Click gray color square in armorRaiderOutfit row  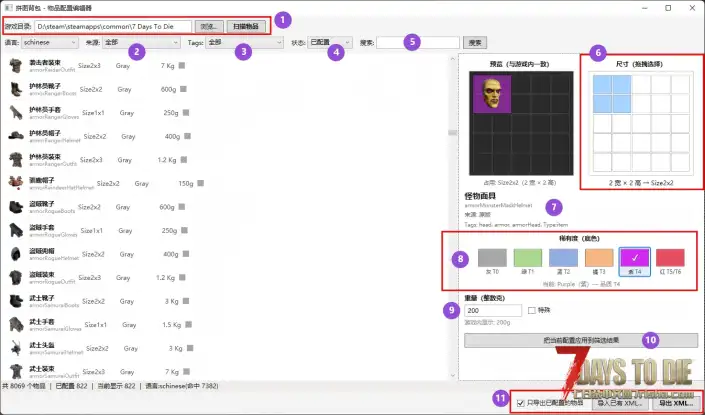coord(182,66)
